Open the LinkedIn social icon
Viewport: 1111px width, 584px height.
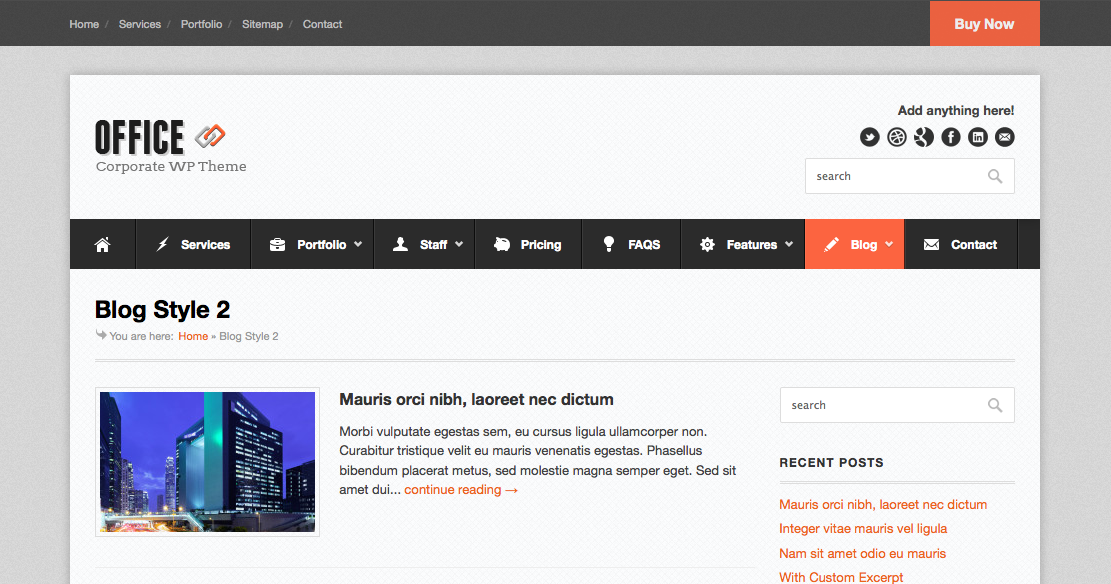click(x=978, y=137)
